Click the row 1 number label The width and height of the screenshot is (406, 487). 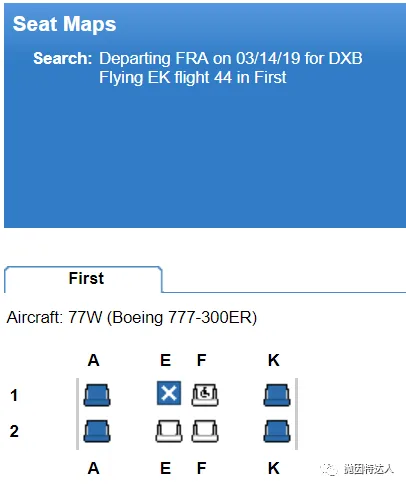14,395
